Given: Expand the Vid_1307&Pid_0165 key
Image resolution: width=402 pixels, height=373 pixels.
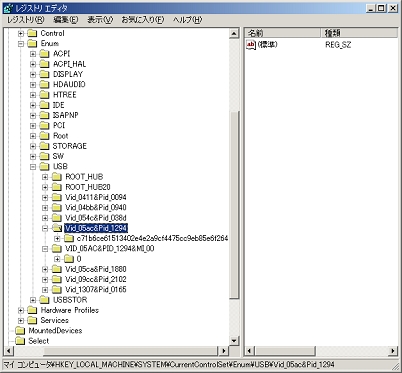Looking at the screenshot, I should pyautogui.click(x=45, y=290).
